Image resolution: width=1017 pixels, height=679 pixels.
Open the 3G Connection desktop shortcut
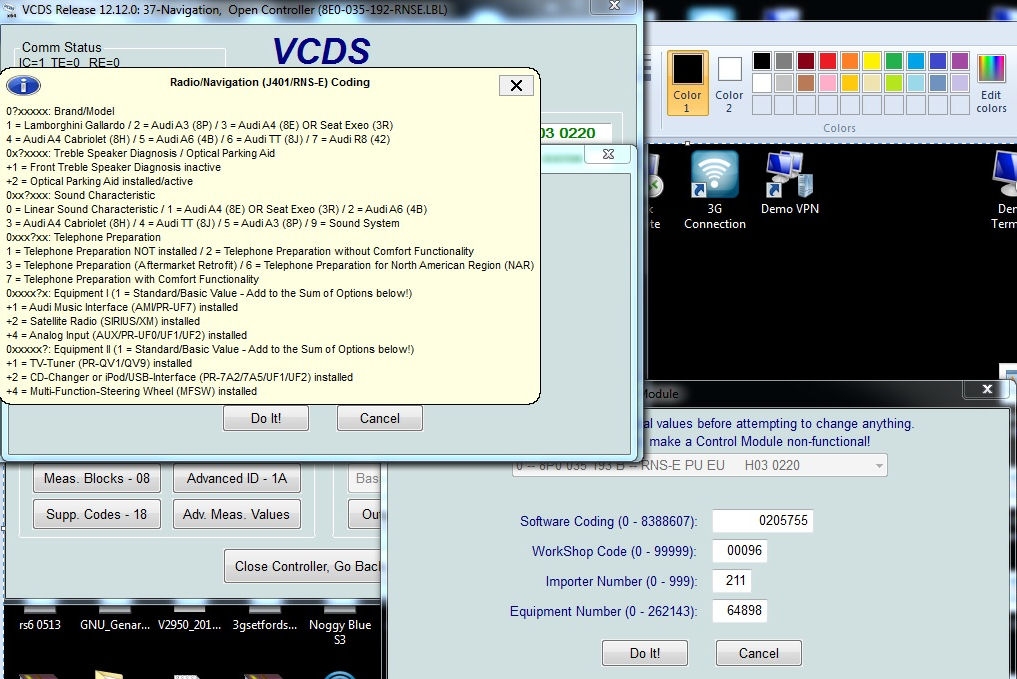[x=714, y=190]
